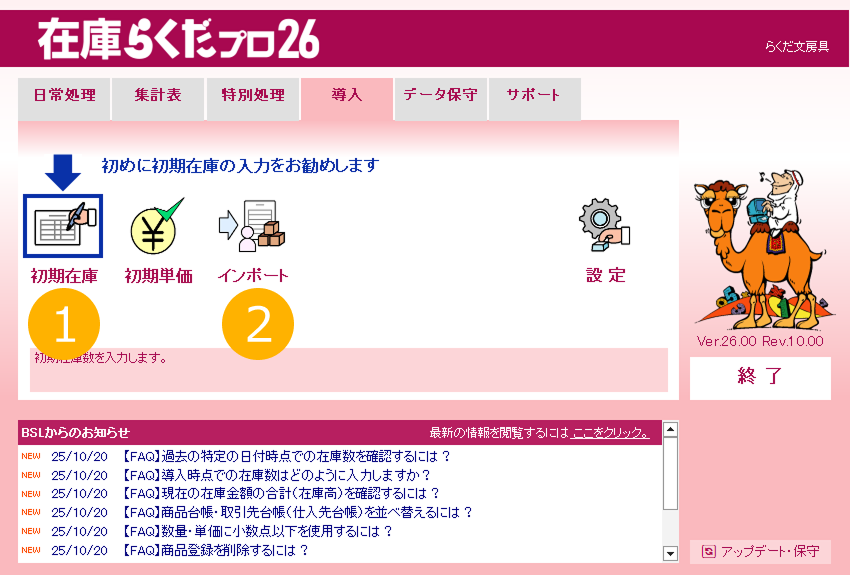Click the orange circle numbered 1

[x=64, y=324]
